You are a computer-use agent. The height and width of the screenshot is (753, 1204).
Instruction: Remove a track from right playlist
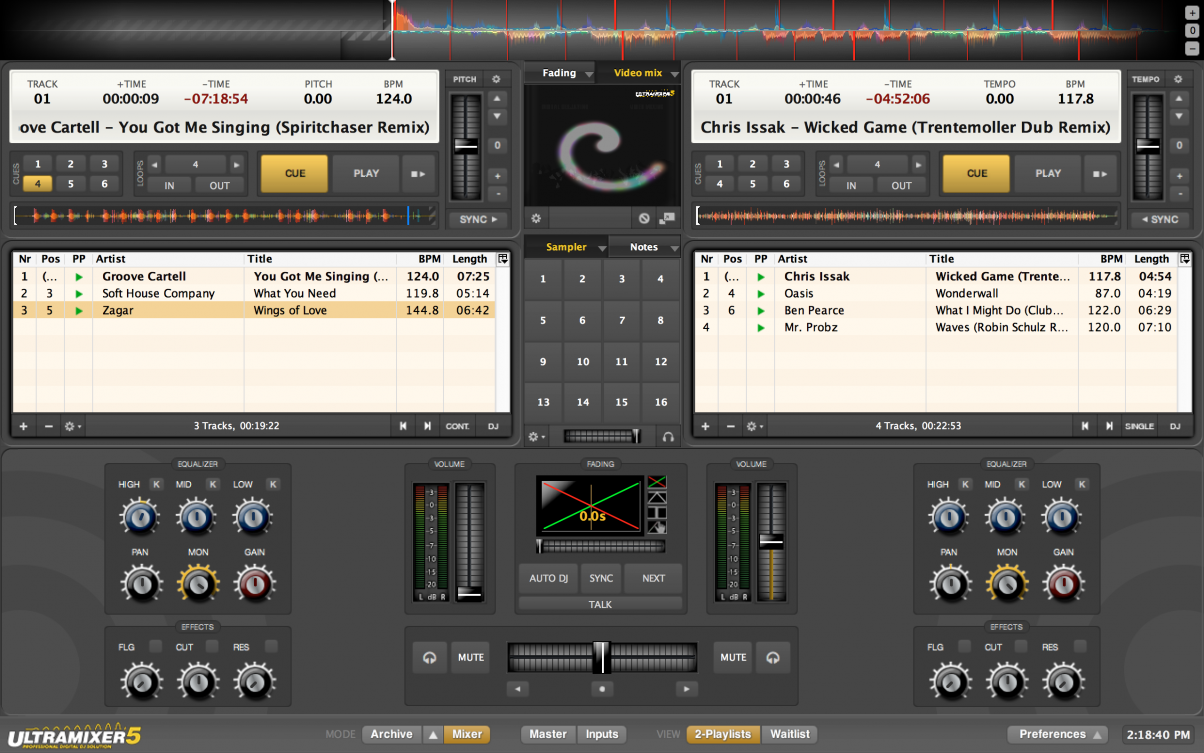[x=730, y=426]
